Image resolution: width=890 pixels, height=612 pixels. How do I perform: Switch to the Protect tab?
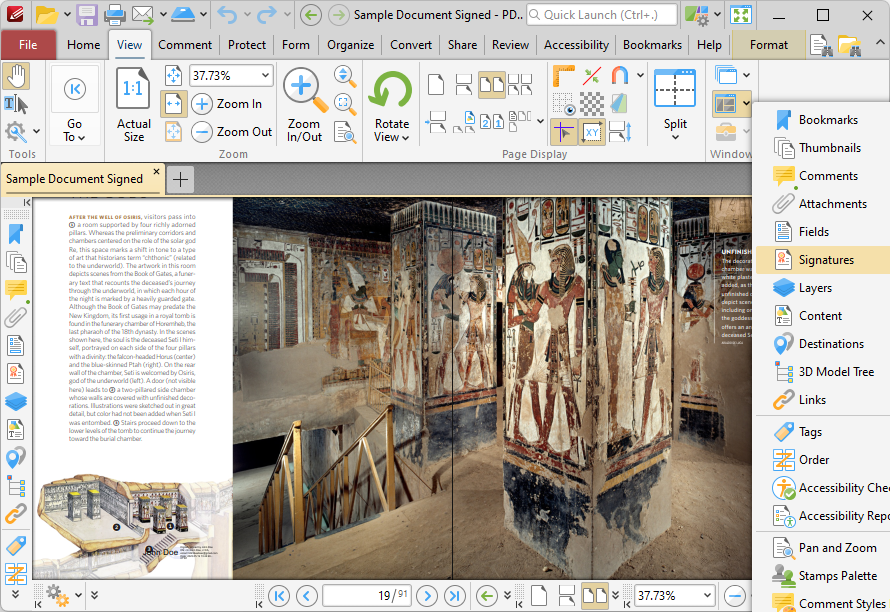247,45
